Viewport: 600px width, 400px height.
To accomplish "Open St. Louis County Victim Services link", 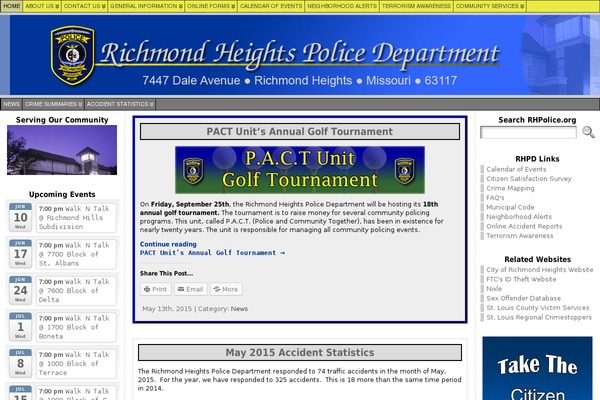I will (538, 308).
